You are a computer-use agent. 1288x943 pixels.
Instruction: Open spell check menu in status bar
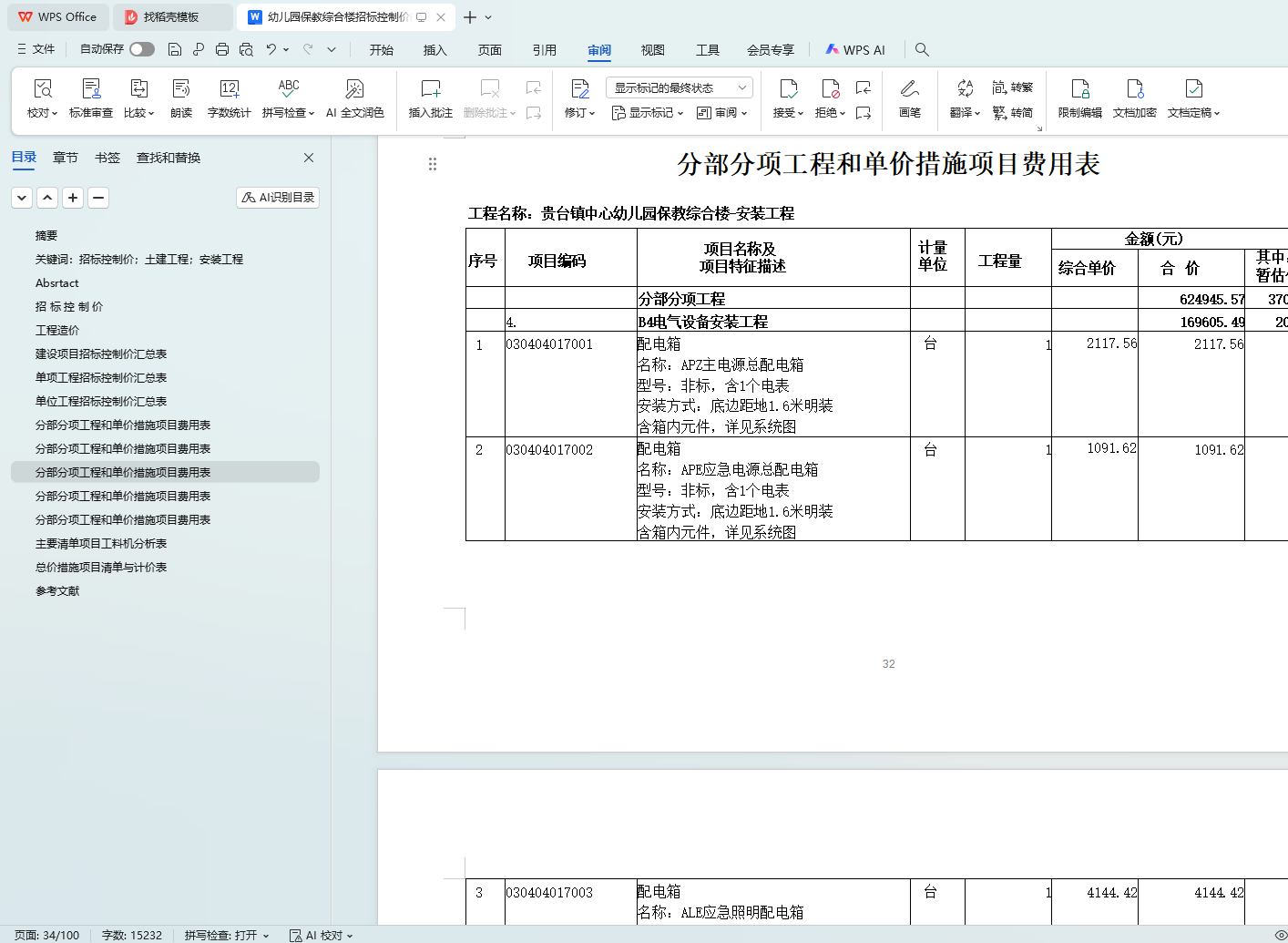coord(227,935)
